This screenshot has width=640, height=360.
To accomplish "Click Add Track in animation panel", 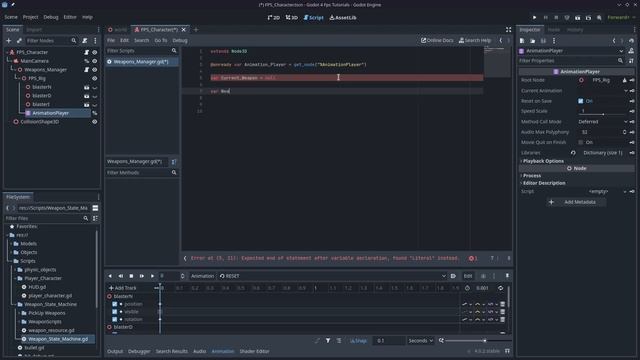I will coord(122,288).
